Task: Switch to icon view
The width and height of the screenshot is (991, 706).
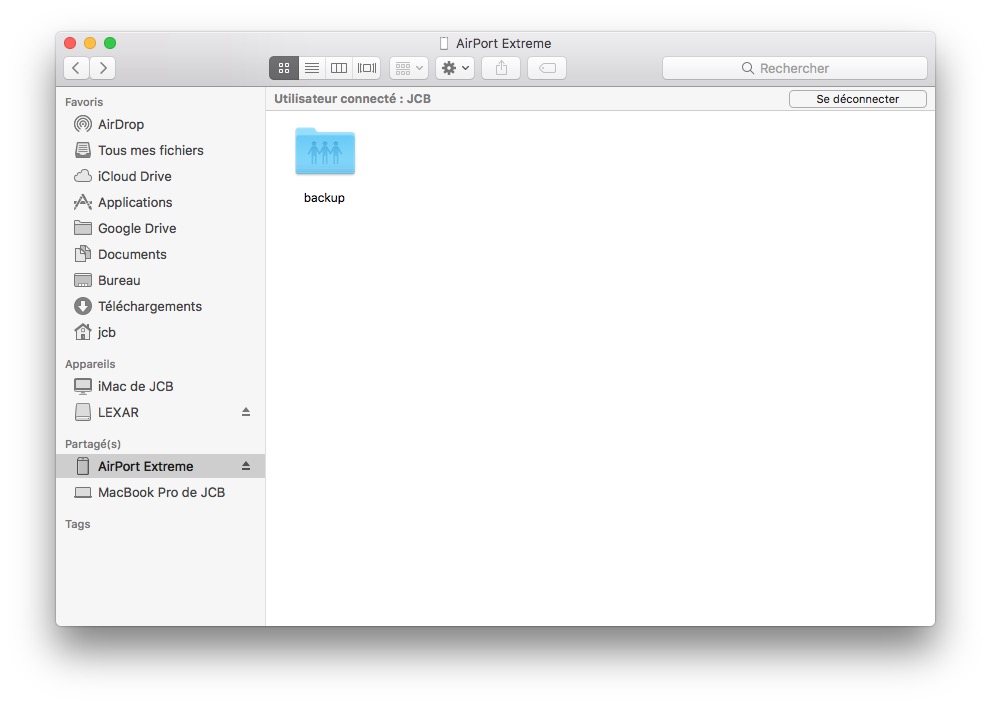Action: pyautogui.click(x=284, y=68)
